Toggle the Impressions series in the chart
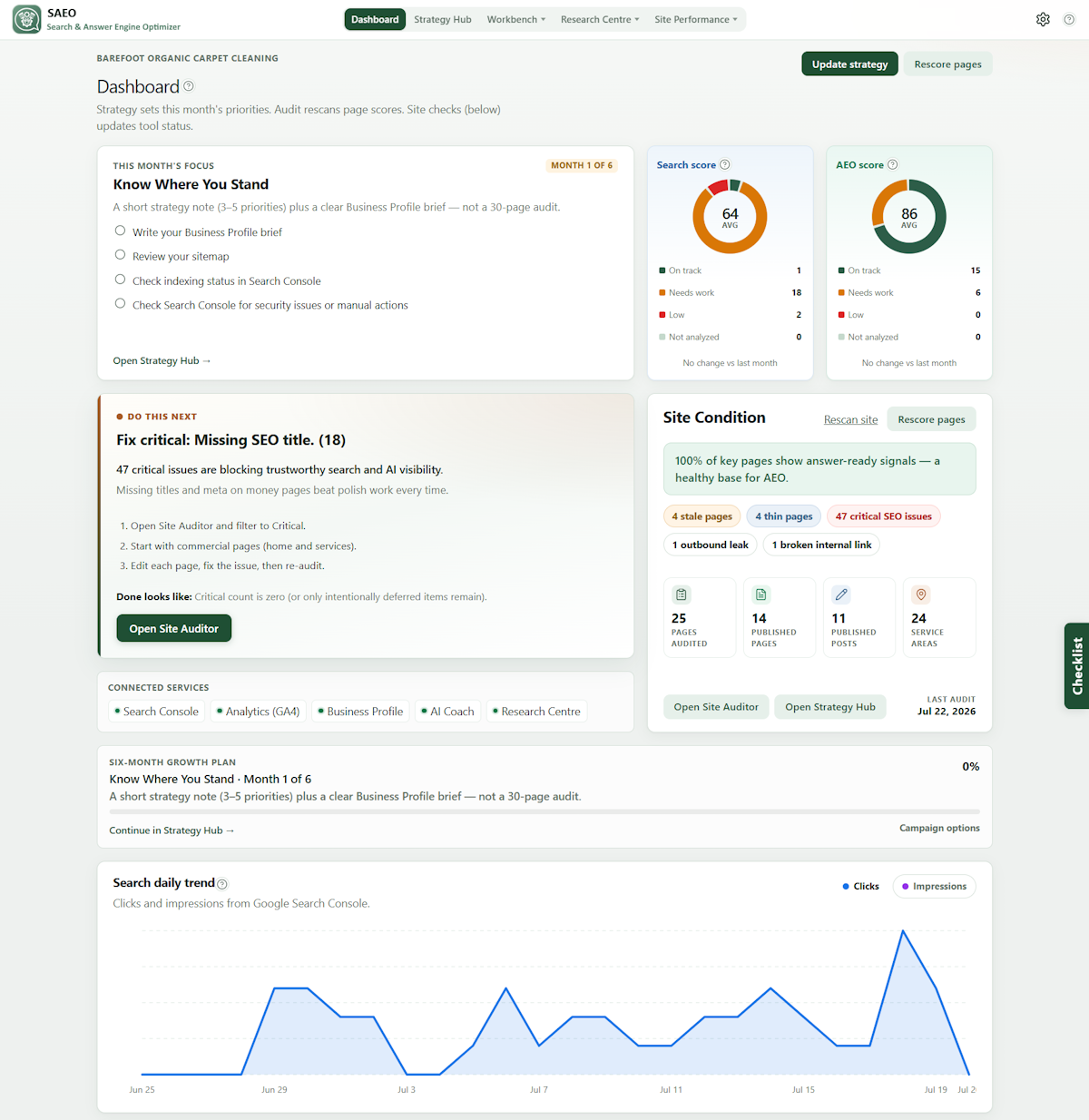1089x1120 pixels. point(934,886)
